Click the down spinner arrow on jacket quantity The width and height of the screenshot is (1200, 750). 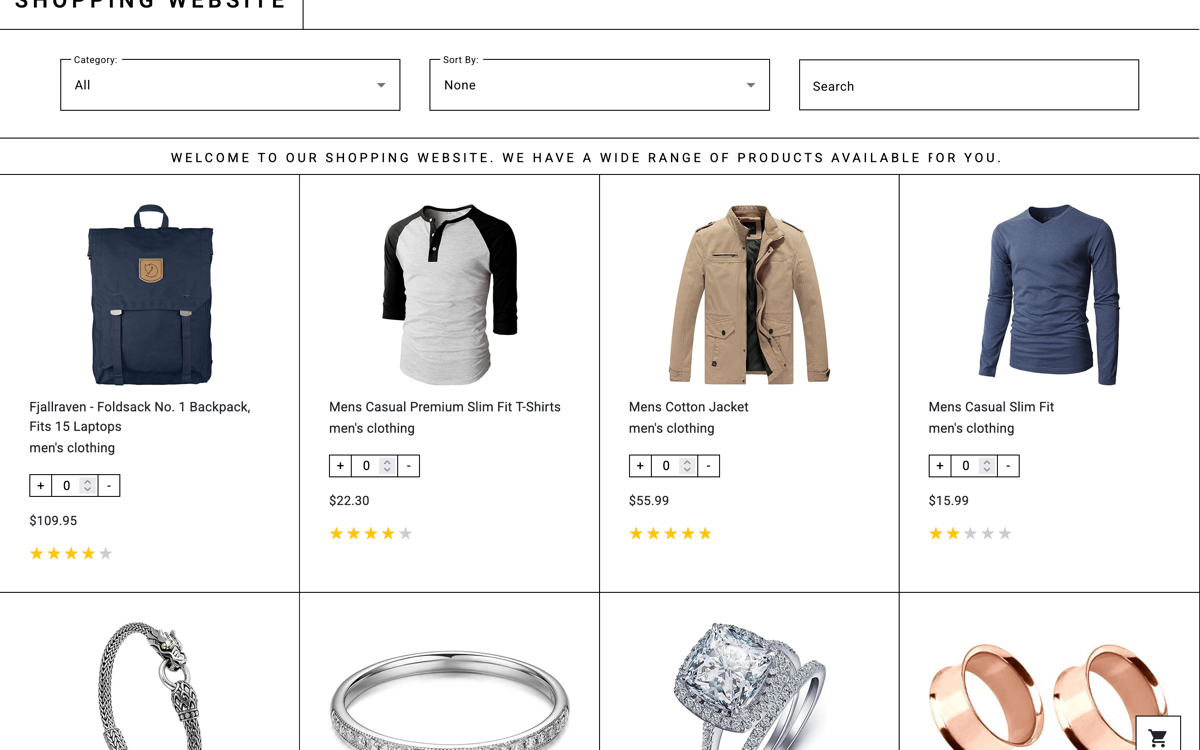coord(686,469)
